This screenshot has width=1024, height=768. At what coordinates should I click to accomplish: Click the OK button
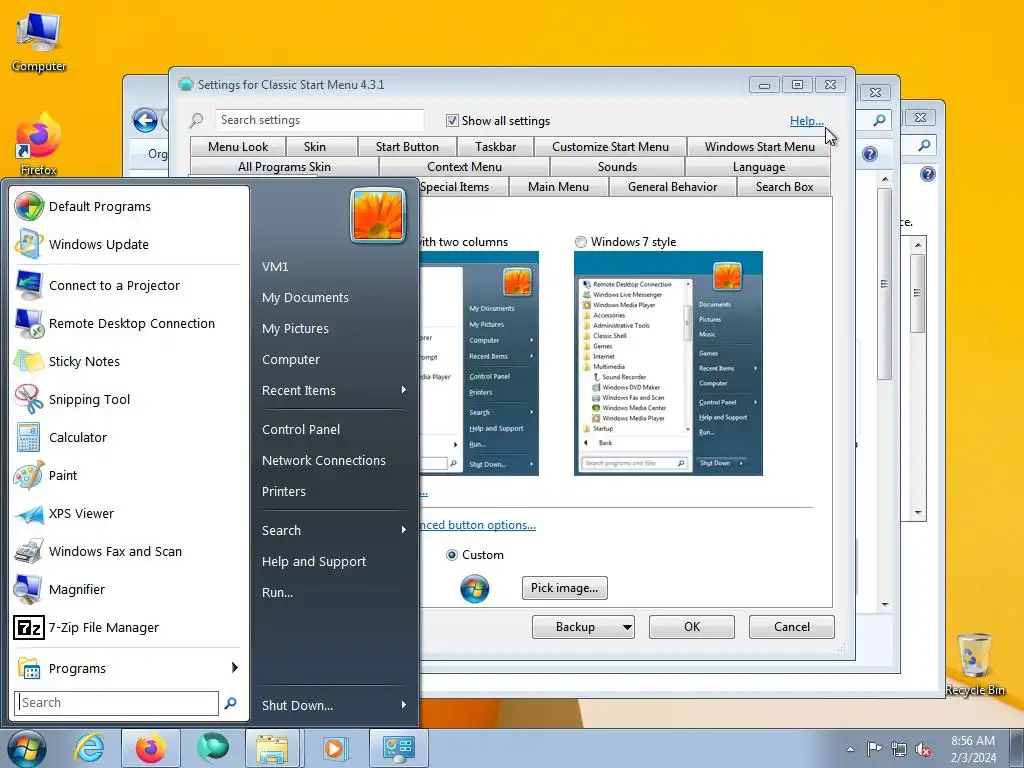tap(692, 627)
